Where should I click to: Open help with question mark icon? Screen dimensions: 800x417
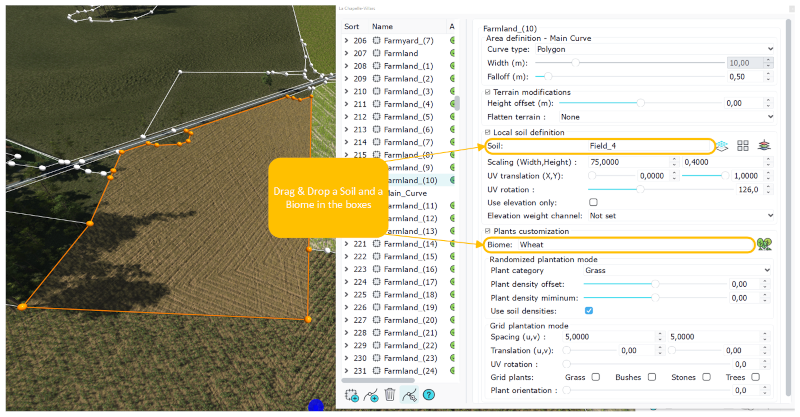pos(429,394)
